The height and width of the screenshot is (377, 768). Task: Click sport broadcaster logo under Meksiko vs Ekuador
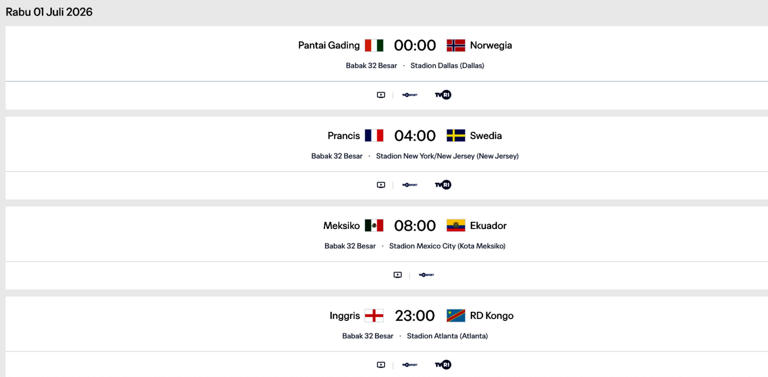[426, 275]
